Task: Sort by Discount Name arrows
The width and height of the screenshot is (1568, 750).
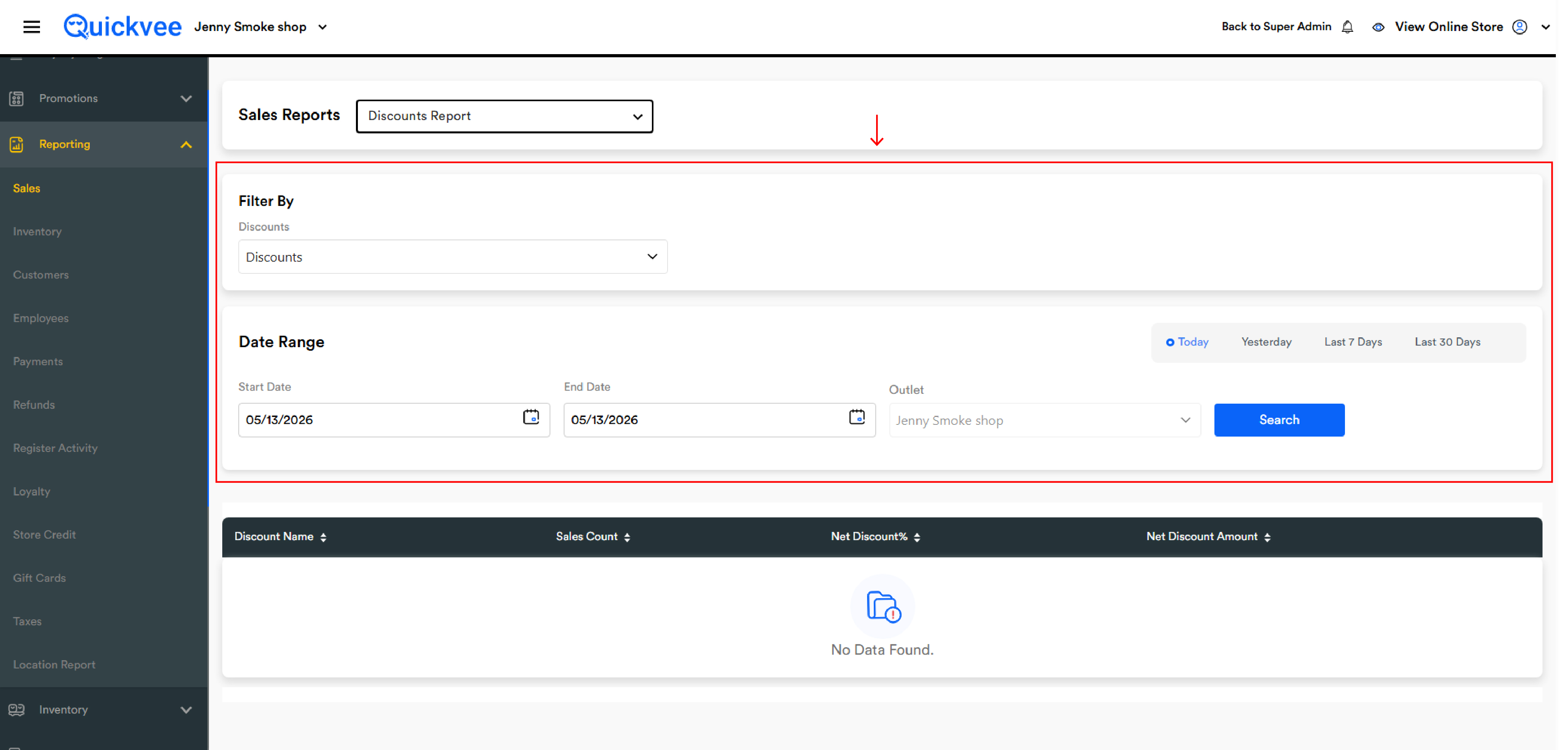Action: coord(323,537)
